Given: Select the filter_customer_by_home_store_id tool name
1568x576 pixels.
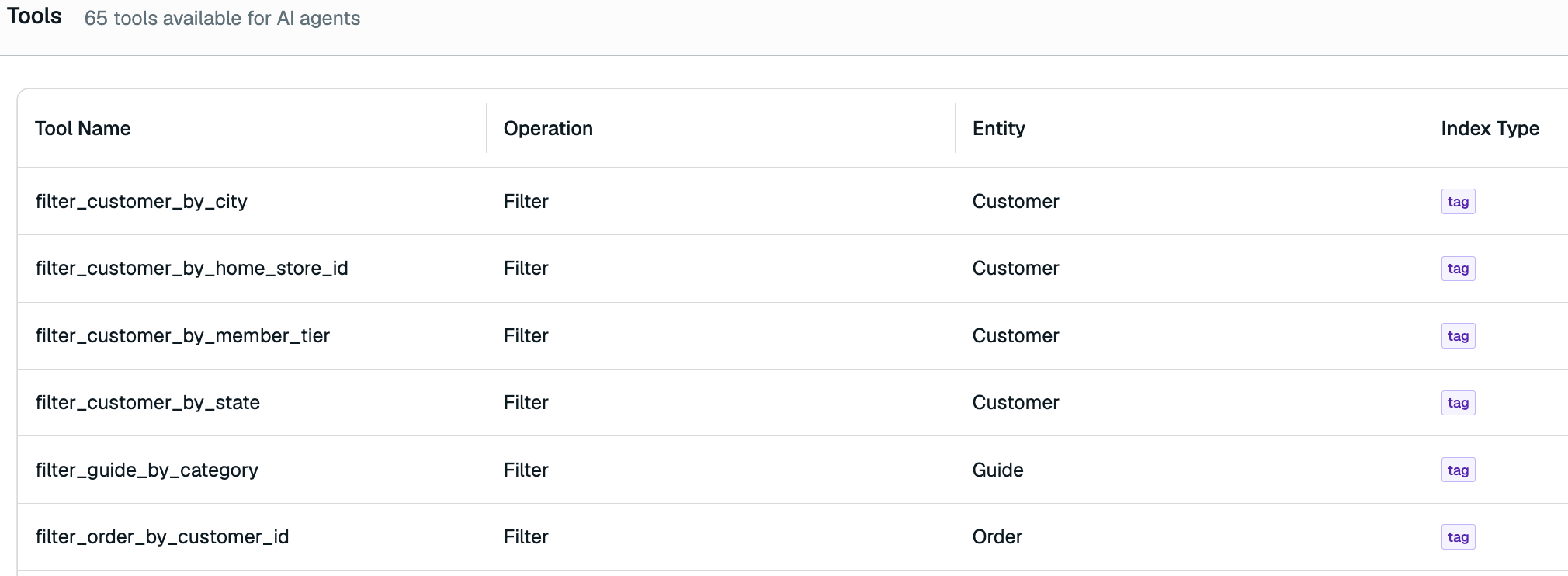Looking at the screenshot, I should click(192, 269).
